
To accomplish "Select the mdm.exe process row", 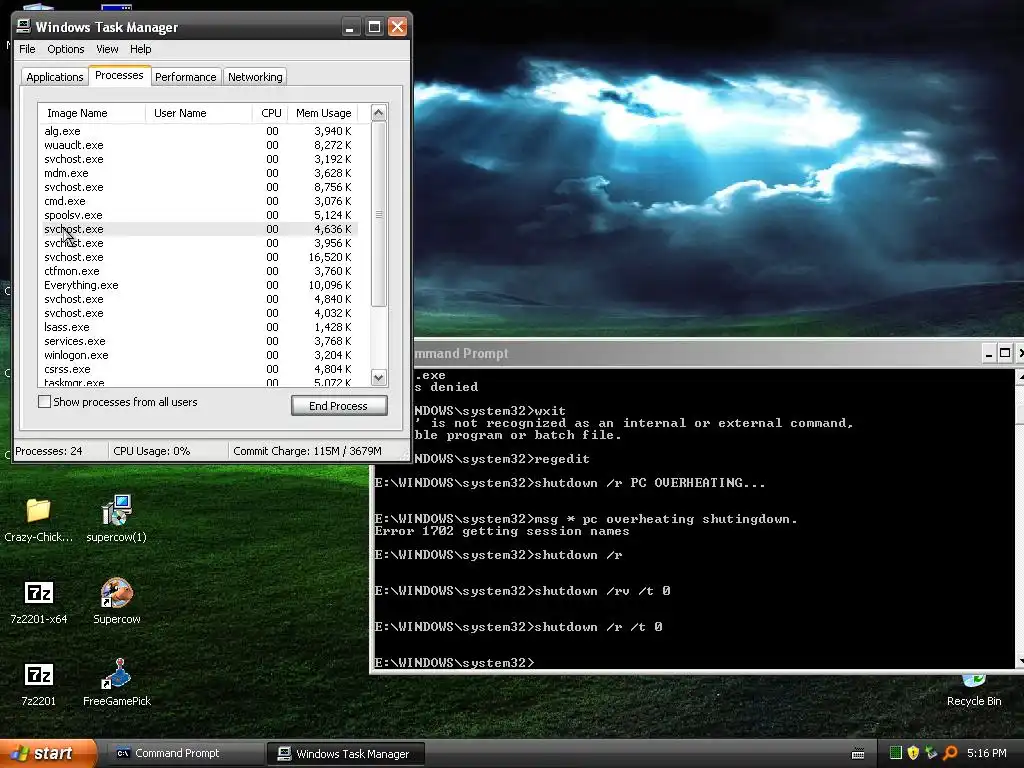I will click(199, 173).
